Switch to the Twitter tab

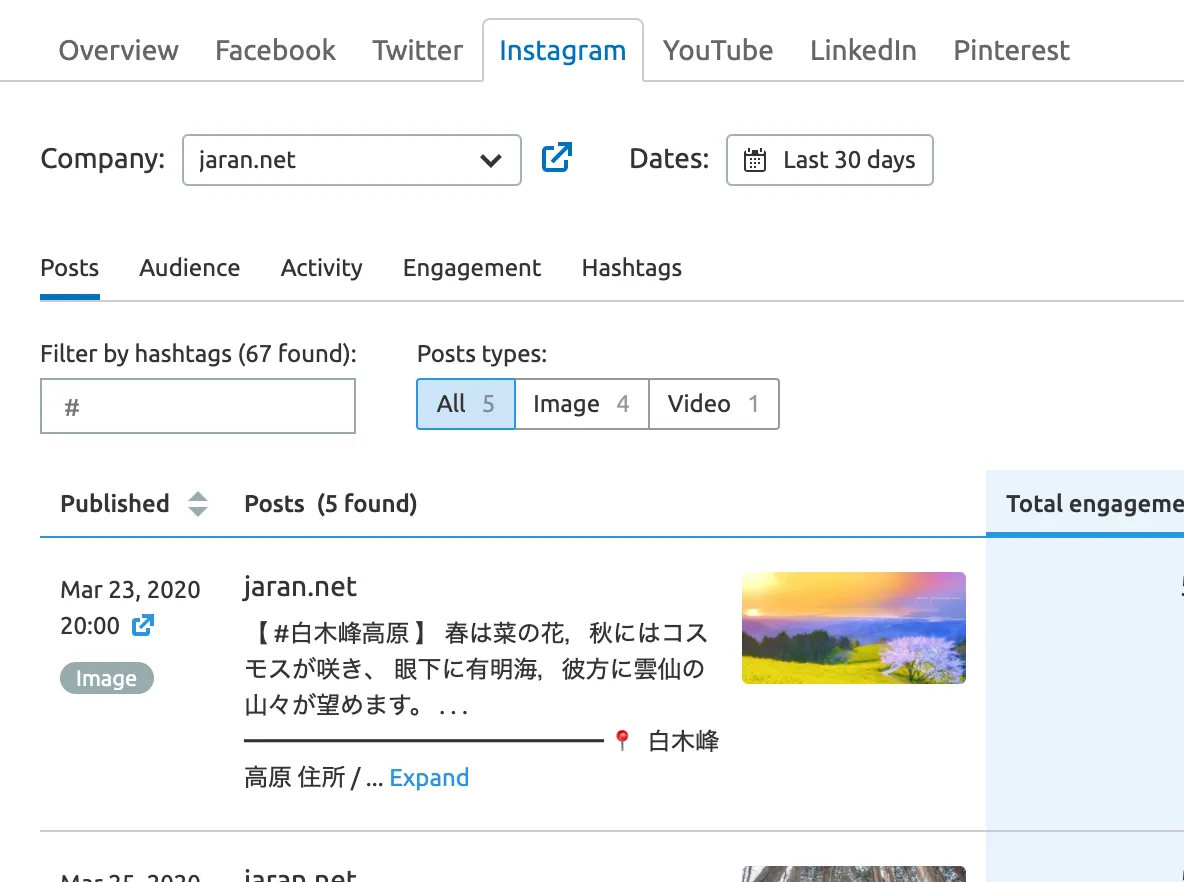418,51
